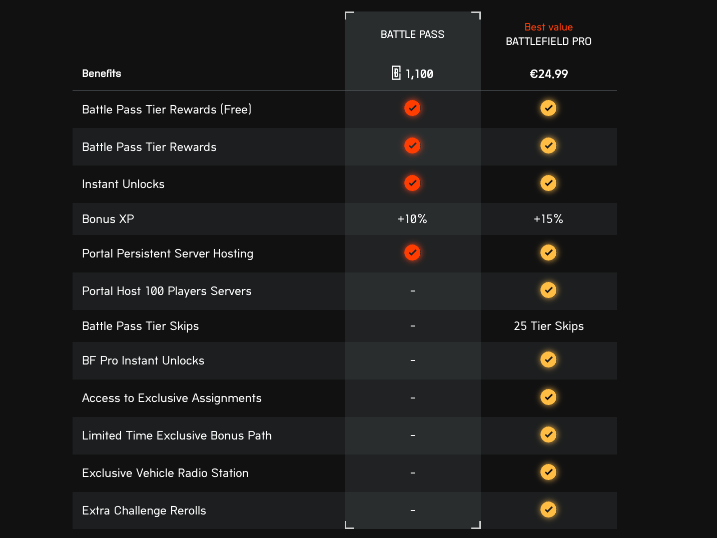Select the BATTLE PASS column header

412,34
